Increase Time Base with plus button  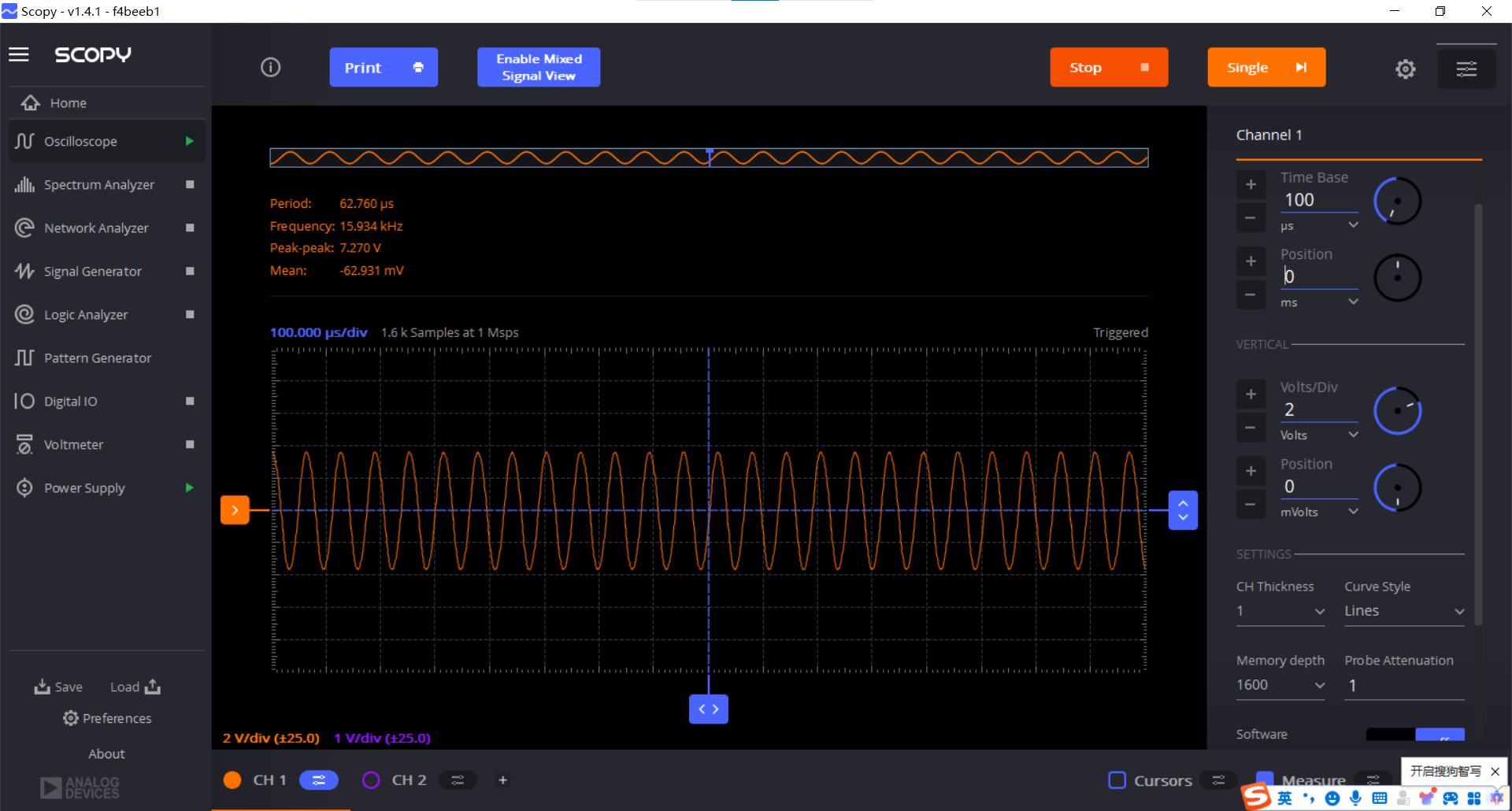point(1251,185)
